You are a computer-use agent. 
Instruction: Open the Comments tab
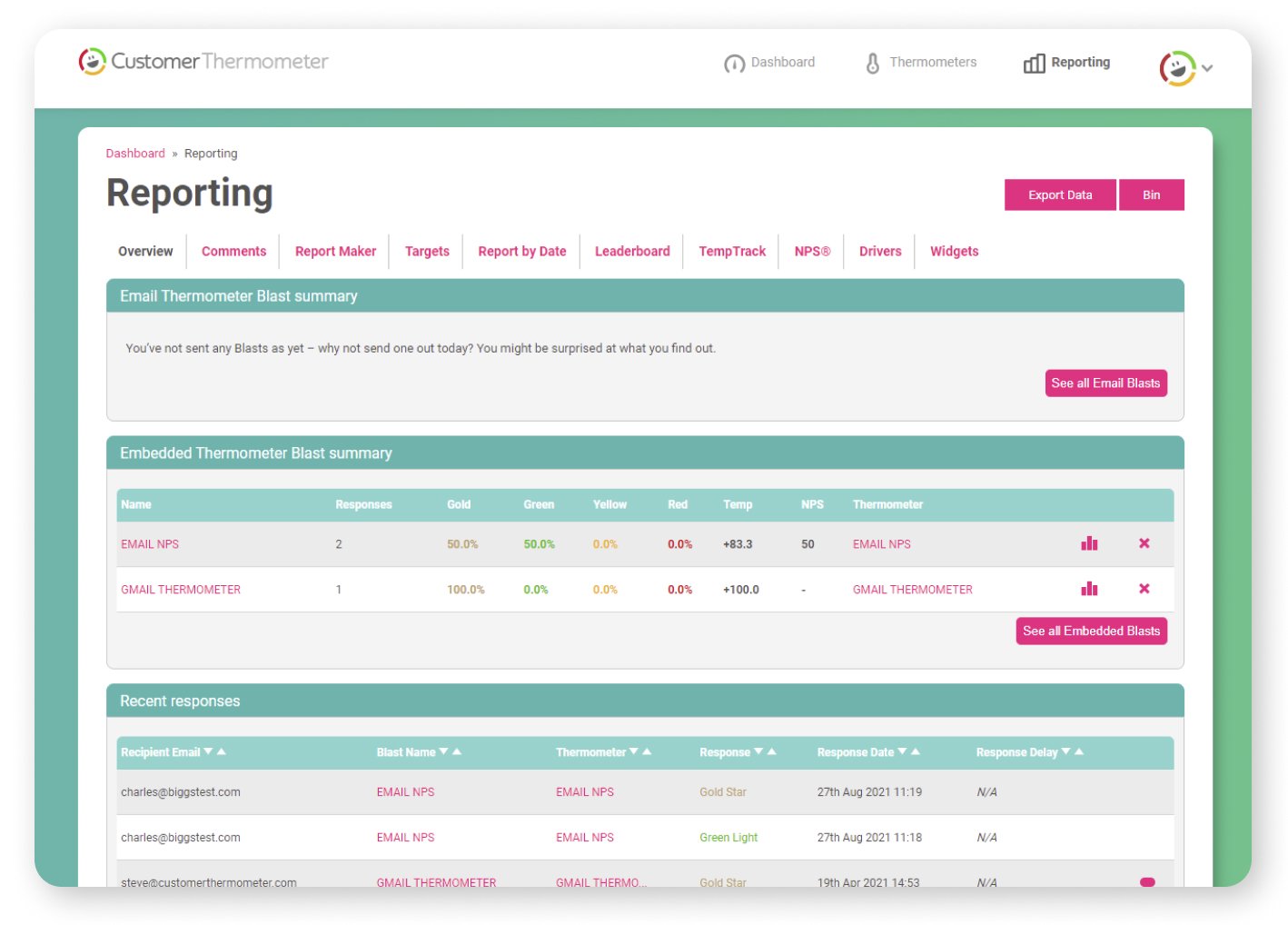233,252
